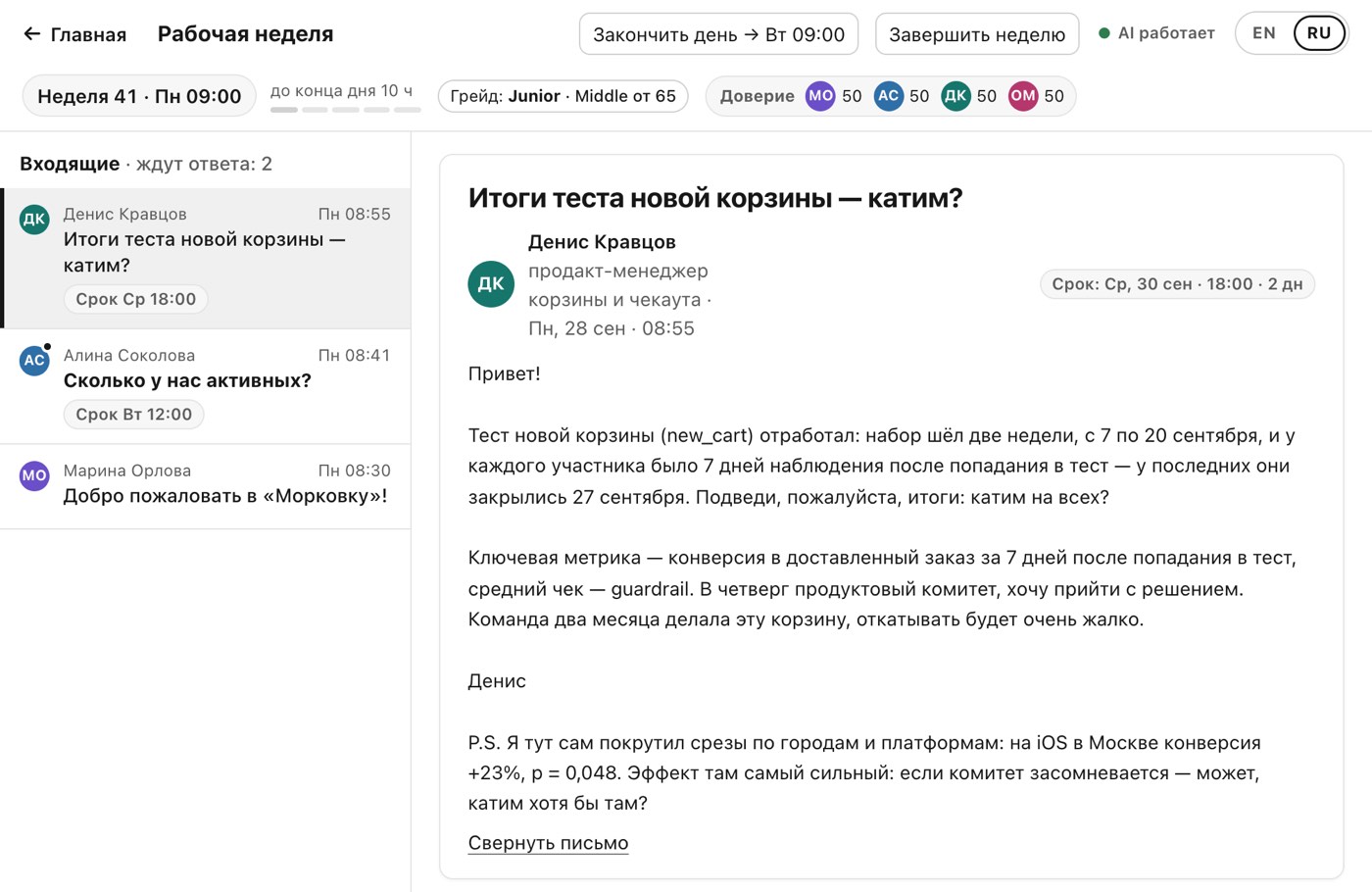Click the ДК trust avatar in header

(955, 96)
